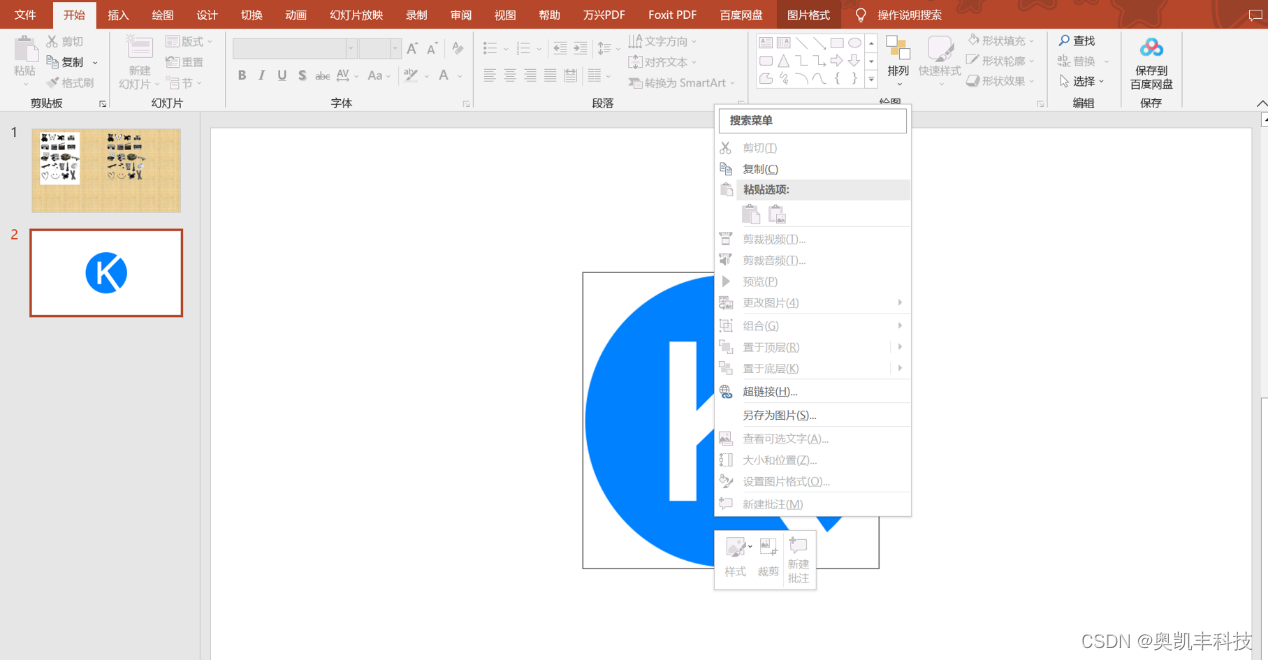The width and height of the screenshot is (1268, 660).
Task: Click the increase indent level icon
Action: point(579,48)
